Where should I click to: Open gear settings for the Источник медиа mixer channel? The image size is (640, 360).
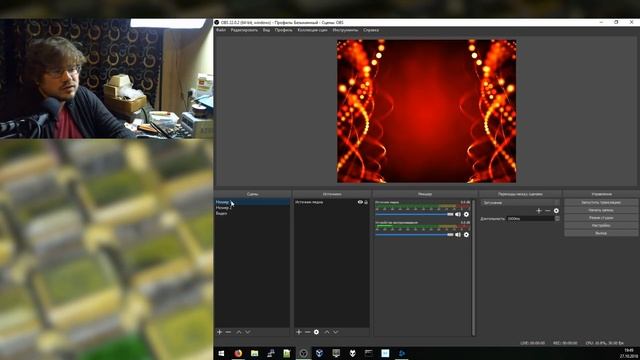[x=466, y=214]
